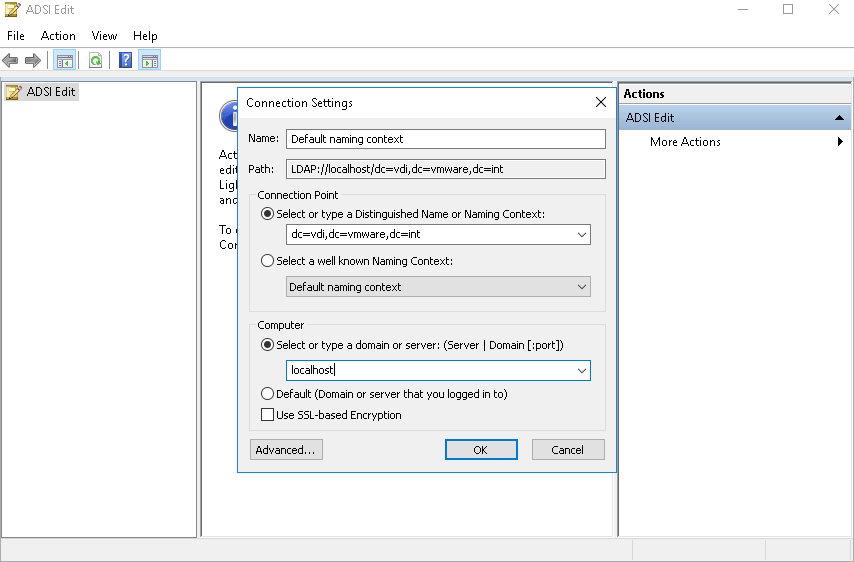Open the Help toolbar icon
The image size is (854, 562).
125,60
